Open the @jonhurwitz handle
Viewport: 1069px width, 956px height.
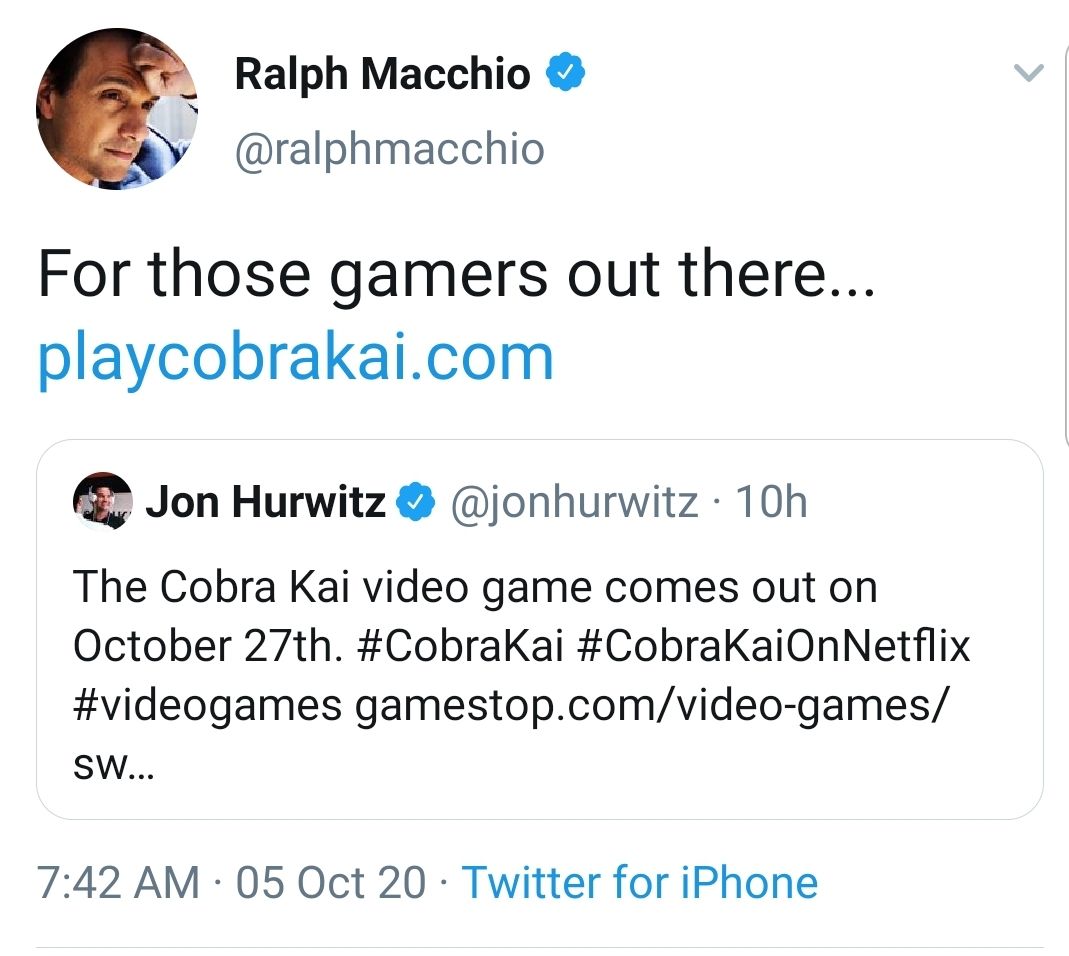coord(574,502)
